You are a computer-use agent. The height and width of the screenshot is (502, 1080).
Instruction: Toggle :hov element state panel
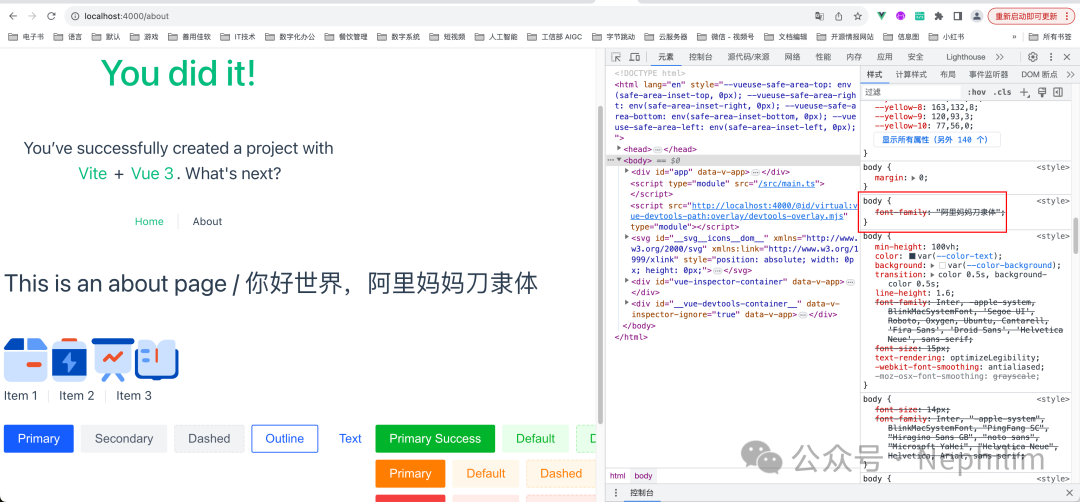click(976, 92)
